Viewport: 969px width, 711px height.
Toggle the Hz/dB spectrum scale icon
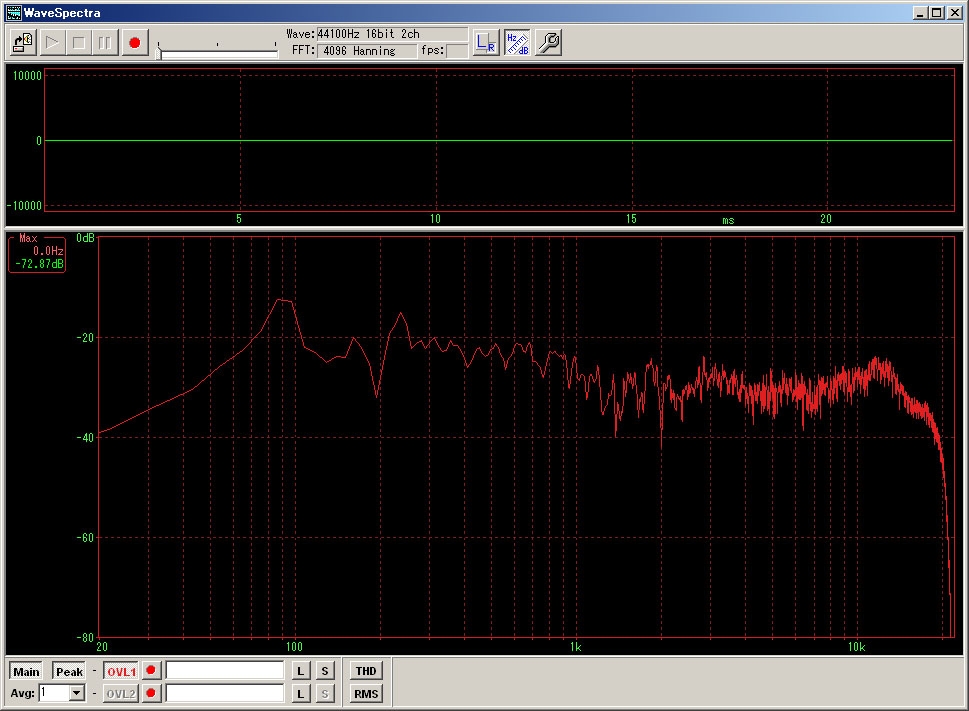[517, 43]
